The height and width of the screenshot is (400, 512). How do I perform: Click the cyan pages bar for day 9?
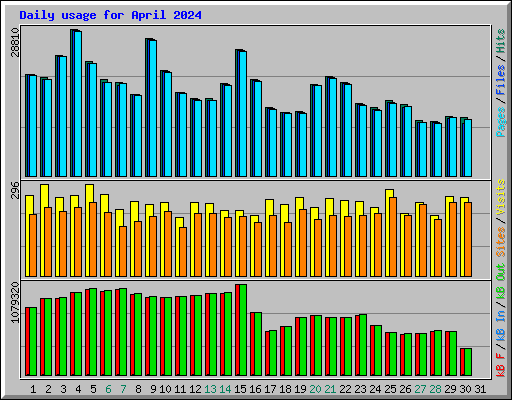[x=153, y=109]
